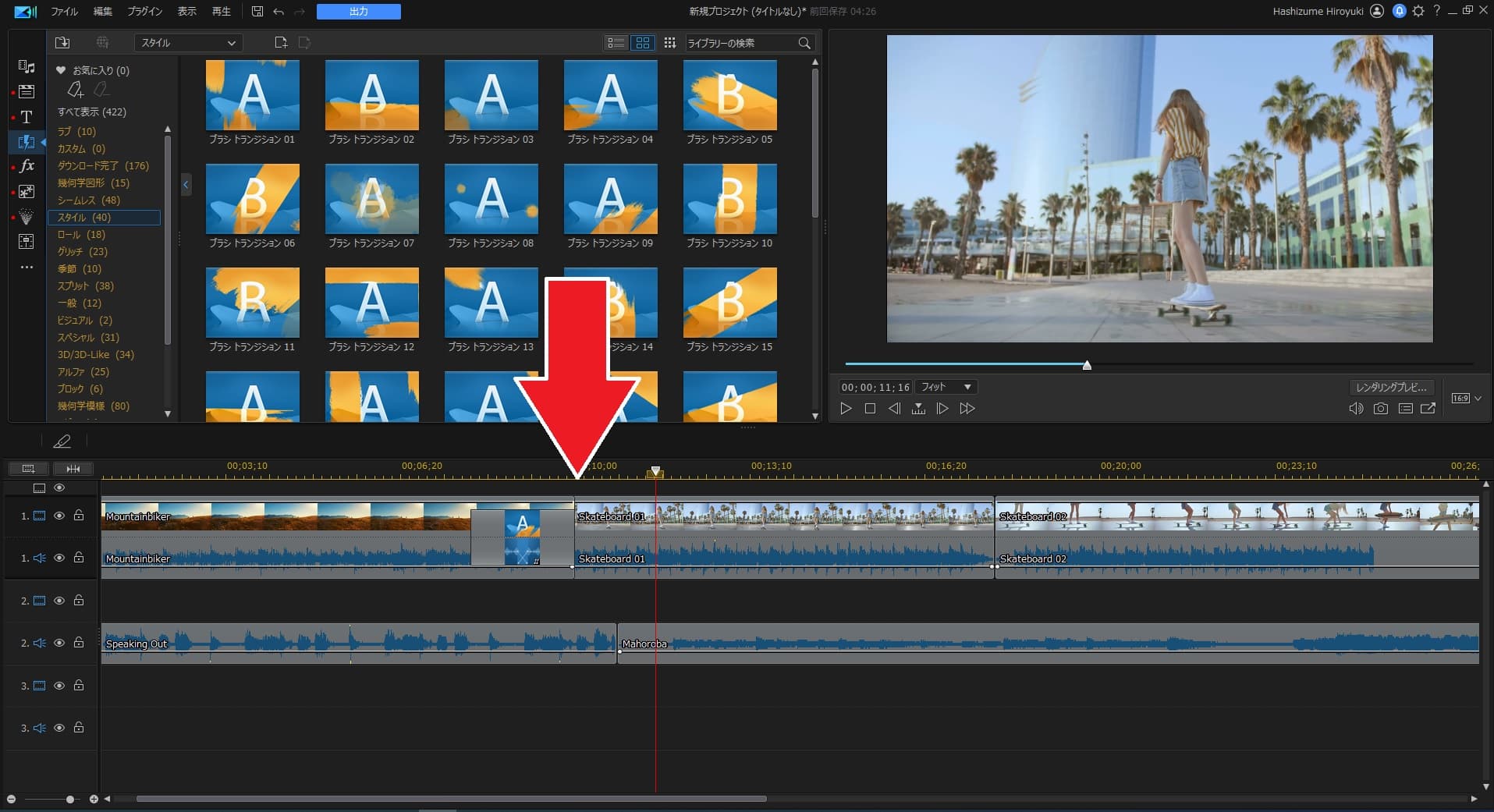Toggle visibility of video track 3
Screen dimensions: 1494x812
coord(59,686)
